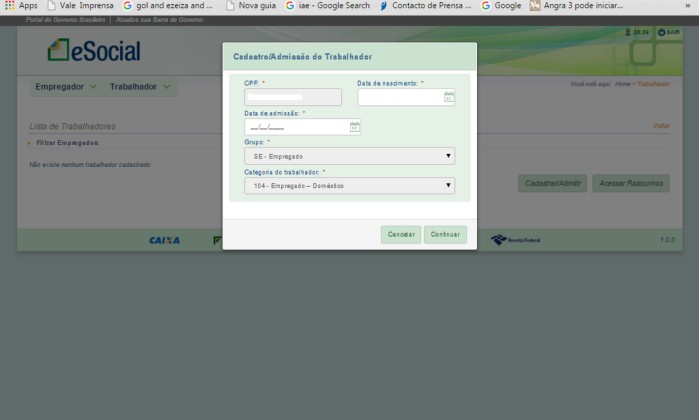Click the Continuar button
The image size is (699, 420).
click(x=445, y=234)
